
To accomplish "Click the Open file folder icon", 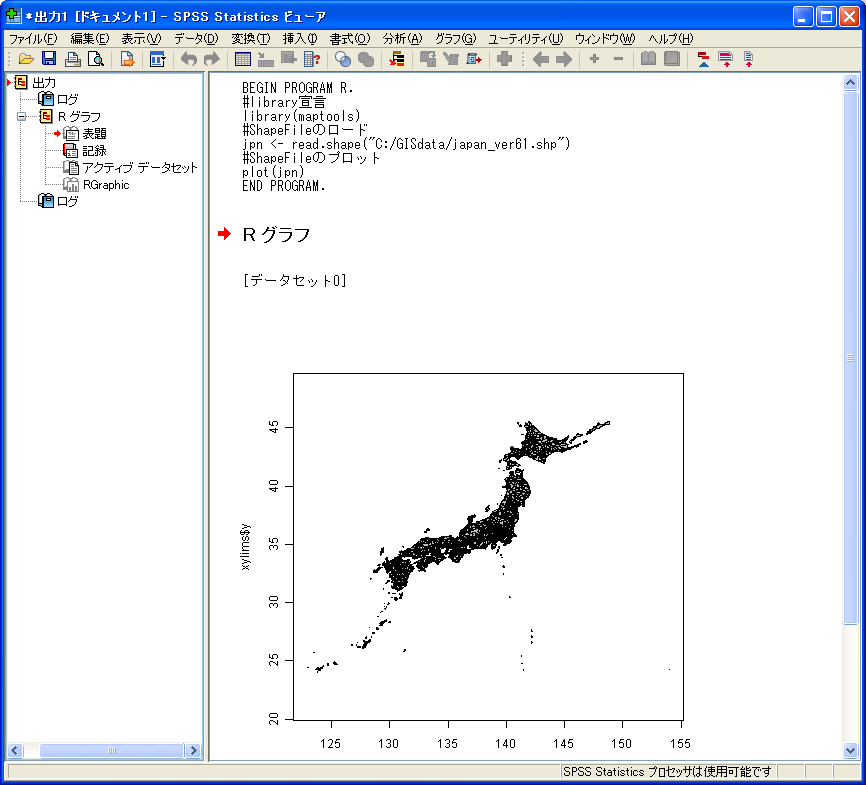I will point(26,60).
